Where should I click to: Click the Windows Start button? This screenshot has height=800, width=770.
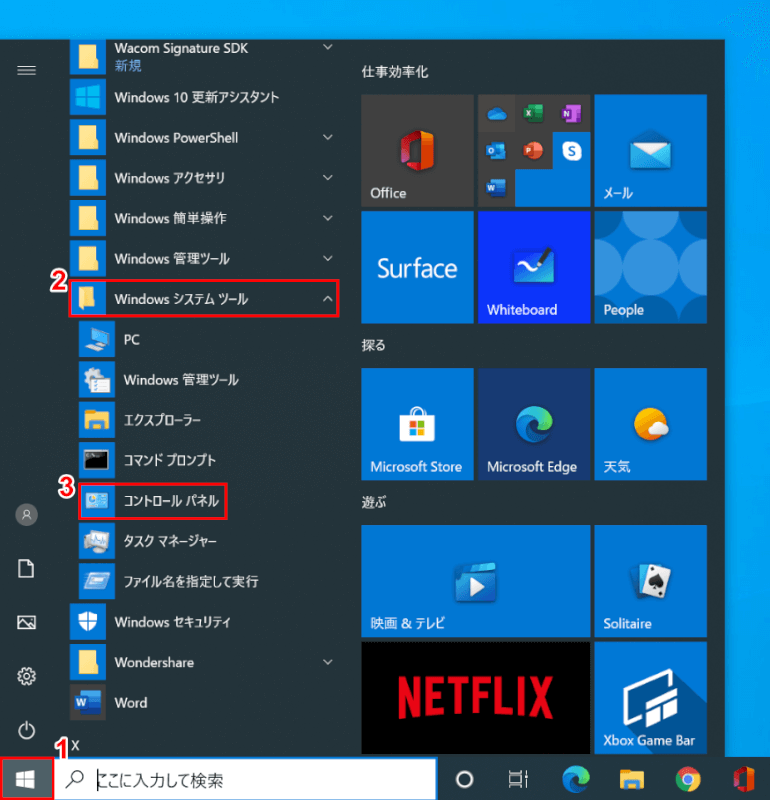click(26, 779)
